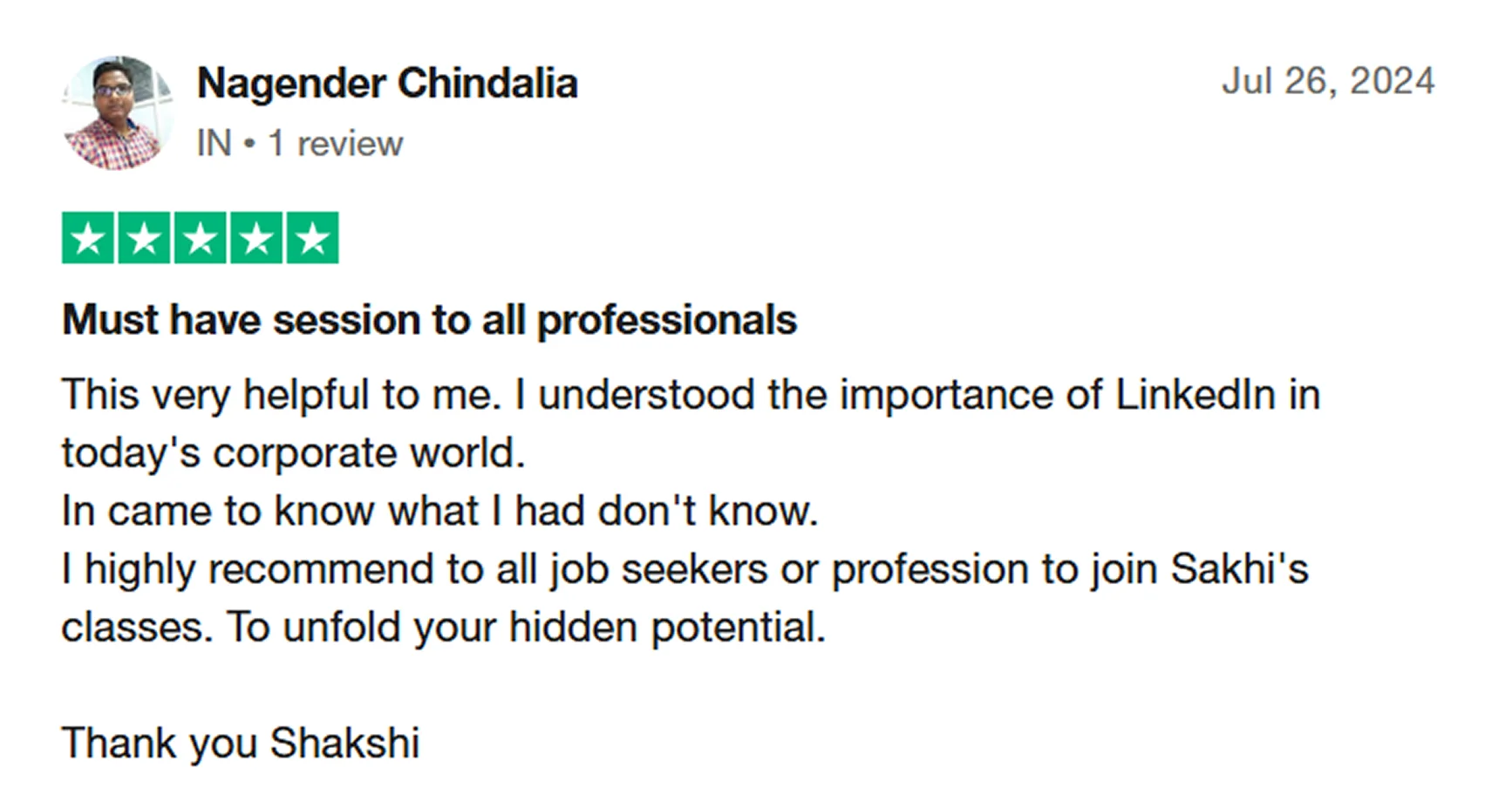1512x795 pixels.
Task: Click the Jul 26, 2024 date
Action: pos(1327,81)
